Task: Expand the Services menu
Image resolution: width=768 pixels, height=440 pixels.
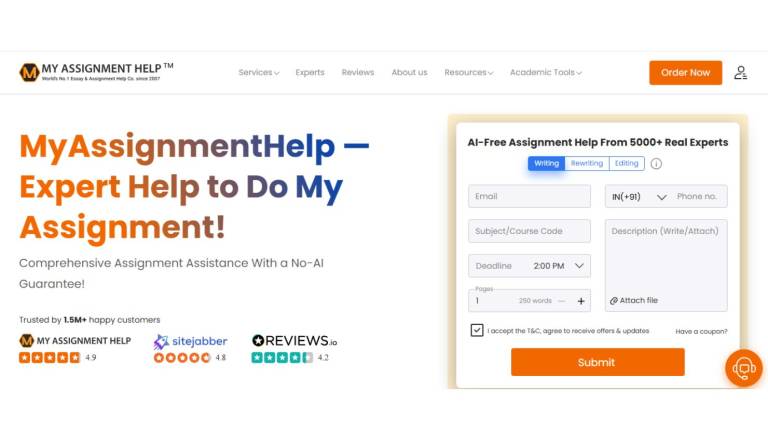Action: 259,73
